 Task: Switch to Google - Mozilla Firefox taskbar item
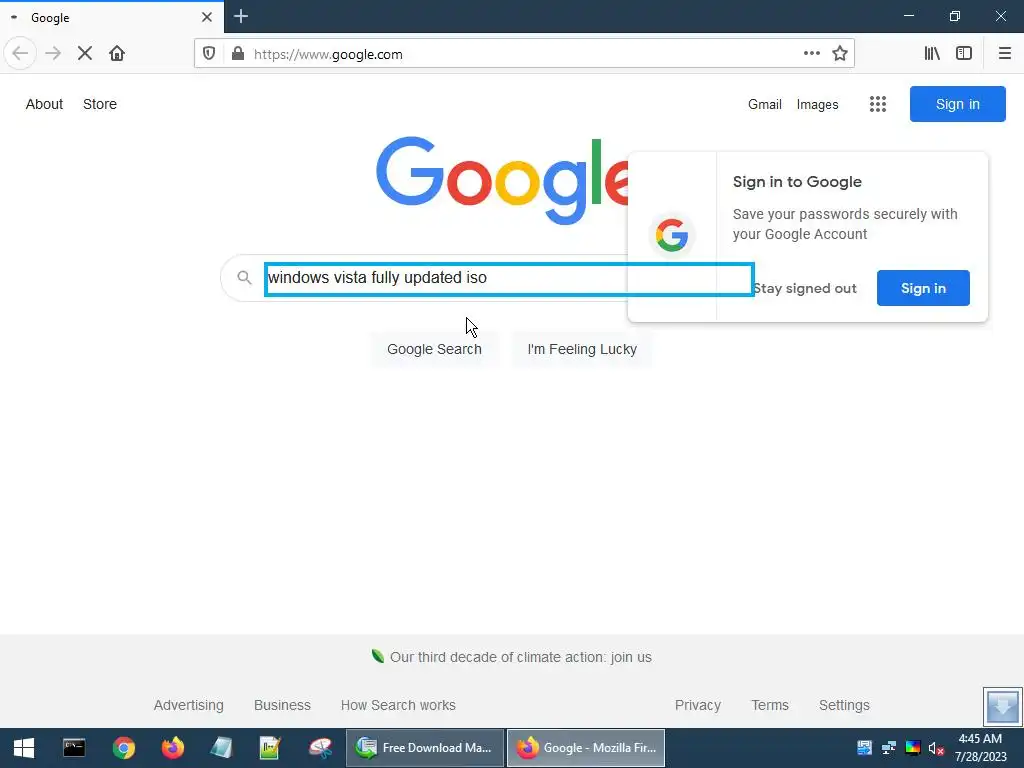(586, 748)
